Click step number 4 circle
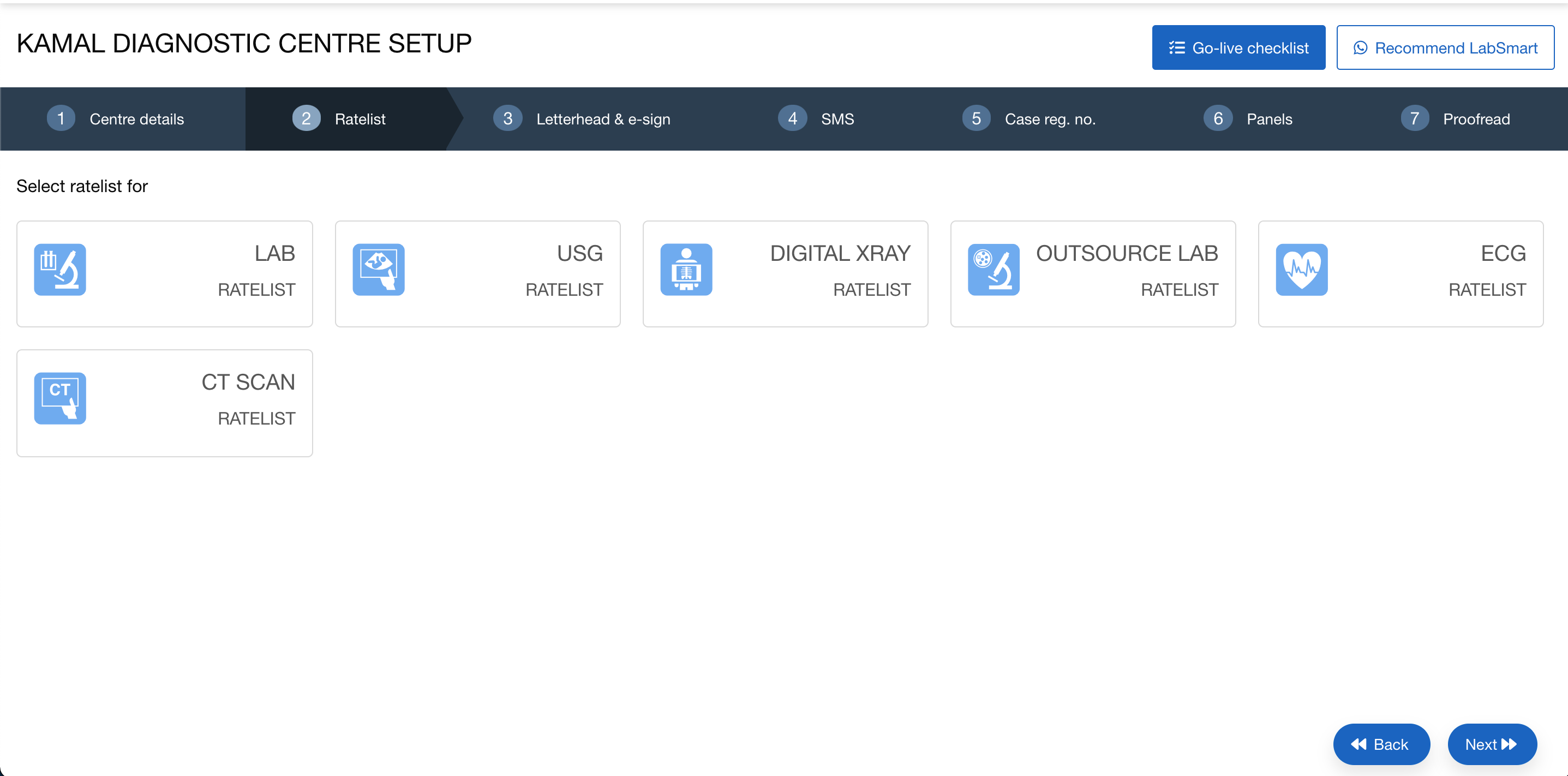This screenshot has height=776, width=1568. [x=793, y=118]
